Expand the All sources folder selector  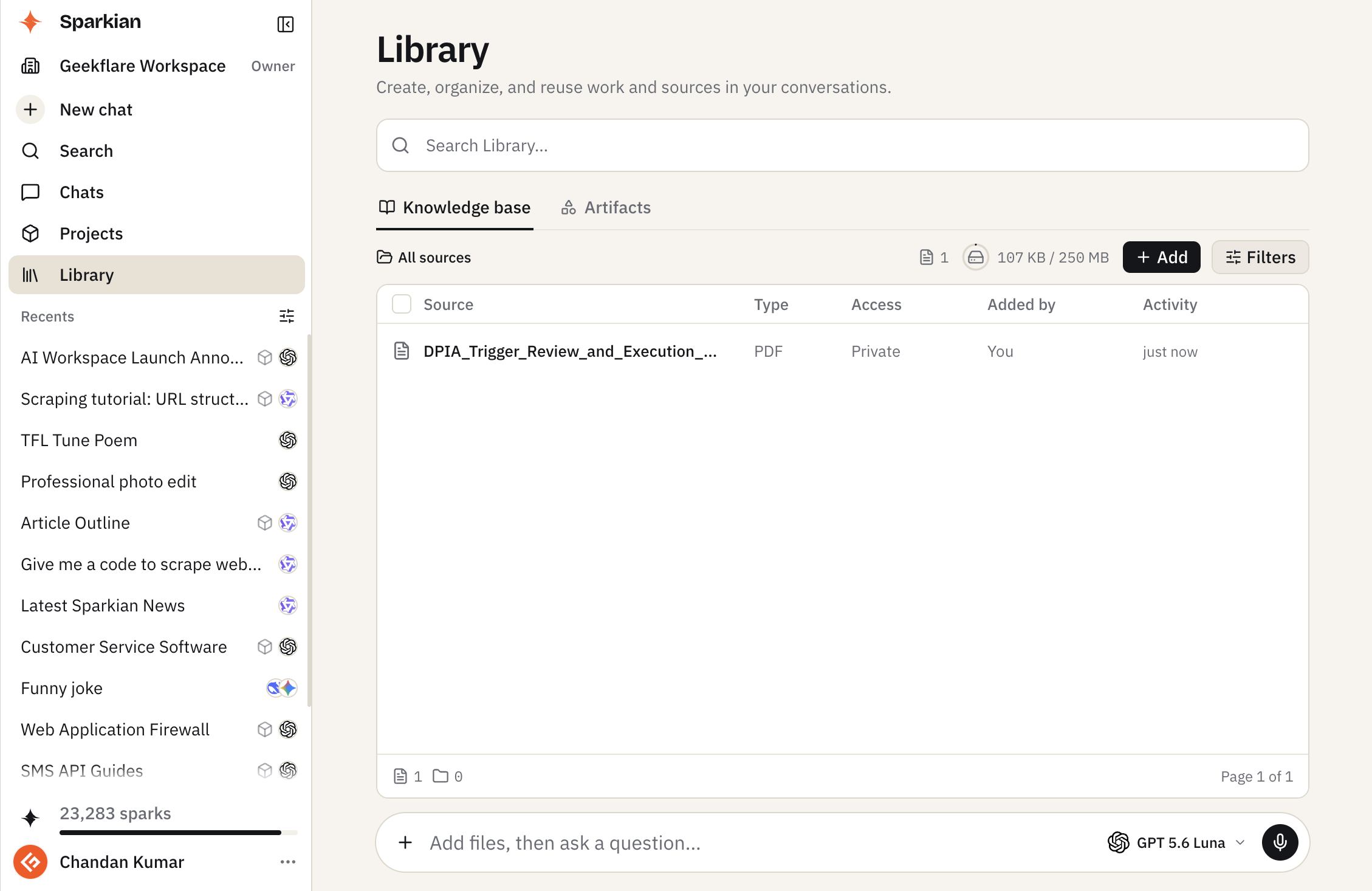click(x=424, y=257)
